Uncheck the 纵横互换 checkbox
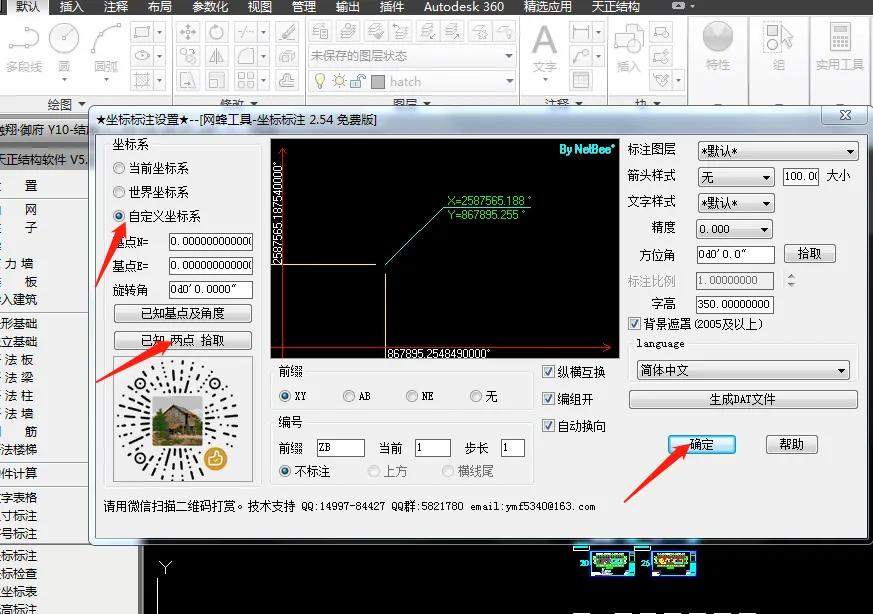This screenshot has width=873, height=614. pyautogui.click(x=548, y=369)
